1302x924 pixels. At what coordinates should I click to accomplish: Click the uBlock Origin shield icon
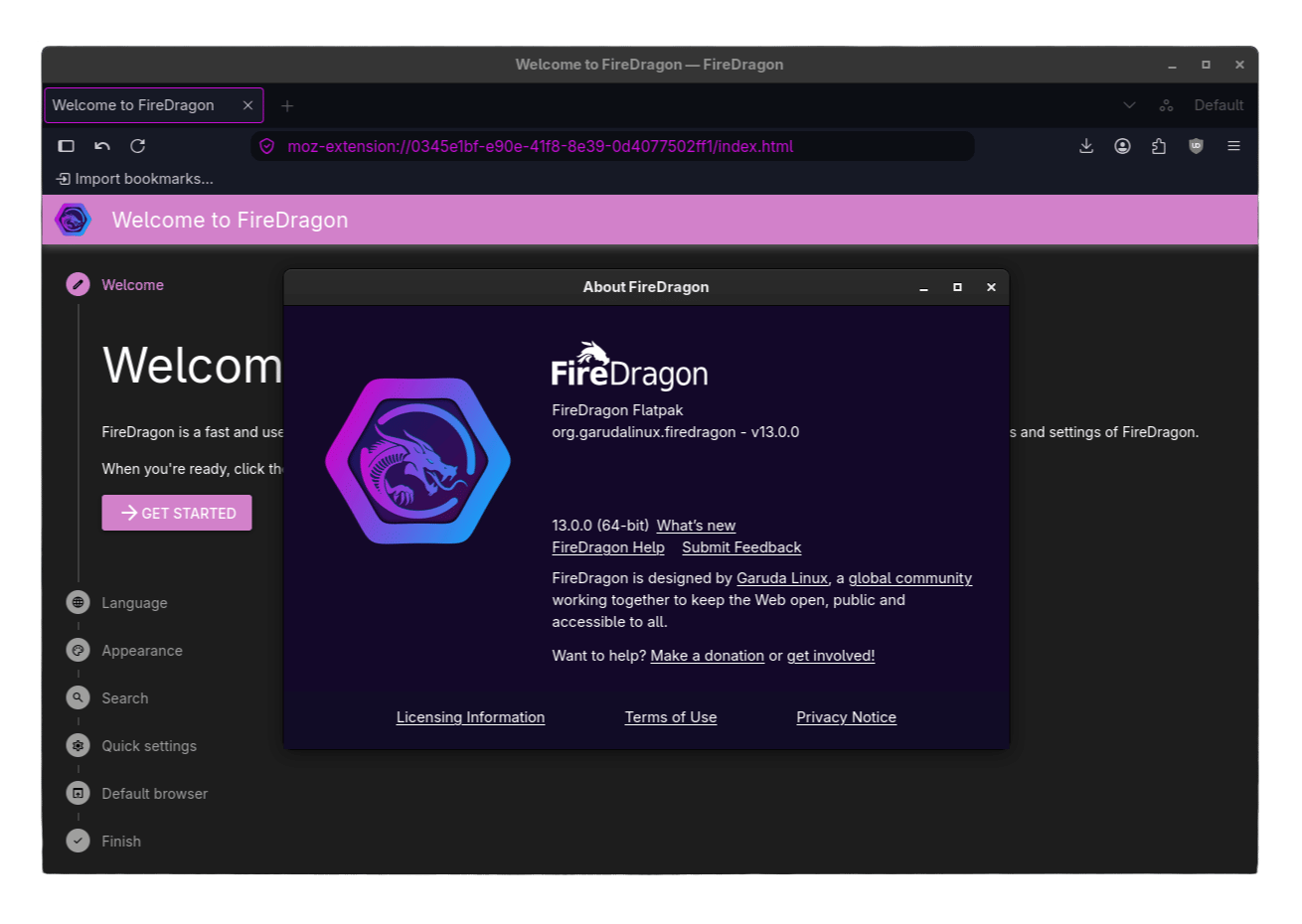(x=1196, y=146)
